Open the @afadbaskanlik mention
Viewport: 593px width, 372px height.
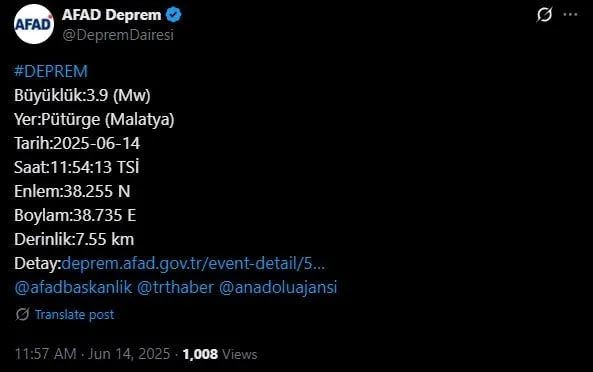(73, 287)
